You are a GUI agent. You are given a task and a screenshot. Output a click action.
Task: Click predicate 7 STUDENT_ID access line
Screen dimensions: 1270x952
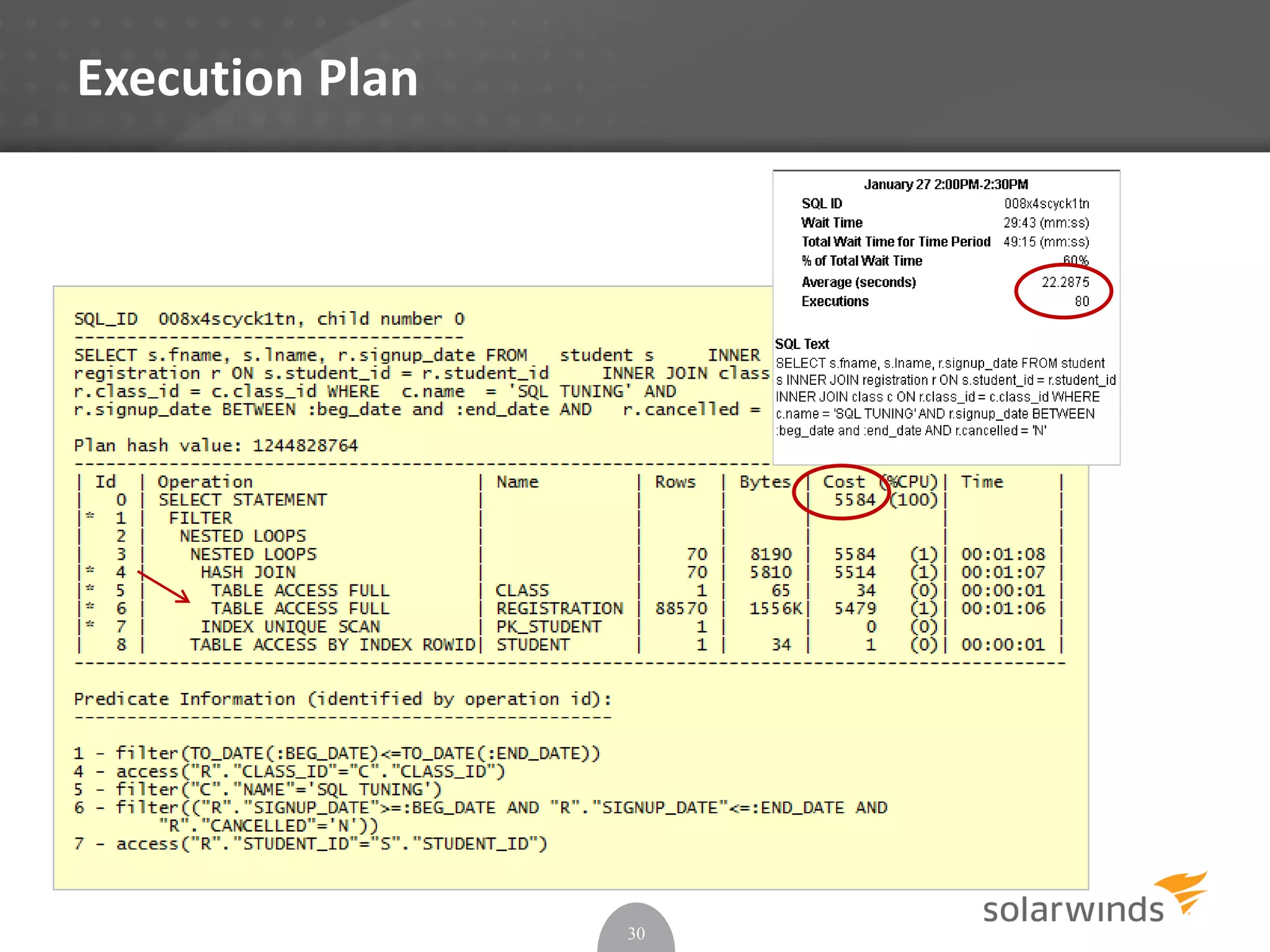click(x=311, y=844)
